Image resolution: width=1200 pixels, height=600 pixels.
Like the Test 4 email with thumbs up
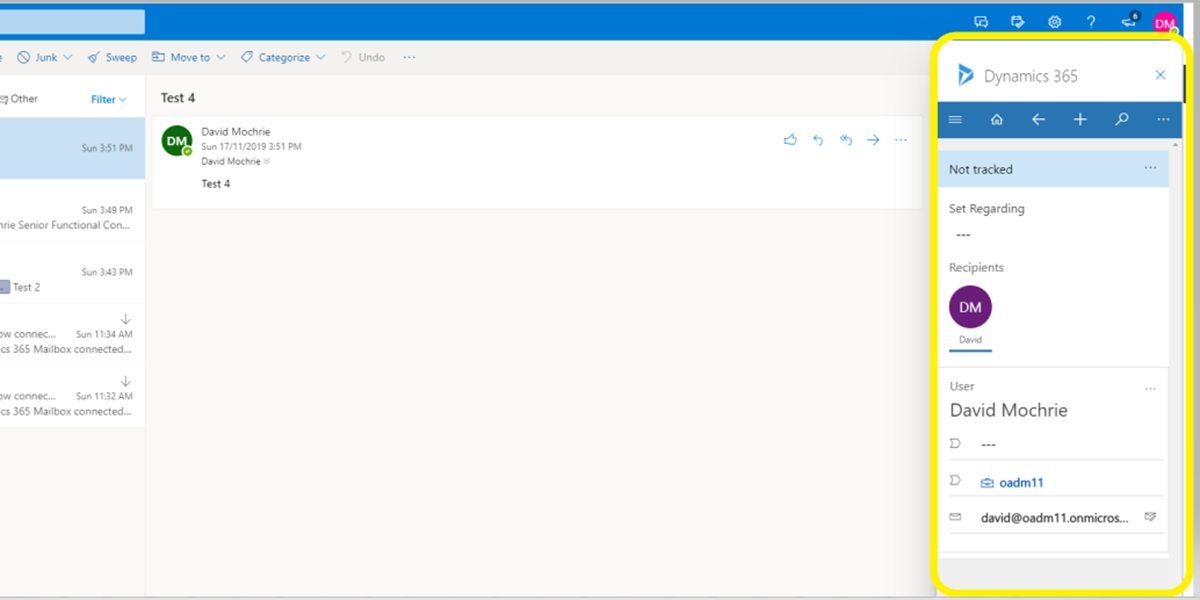(790, 140)
